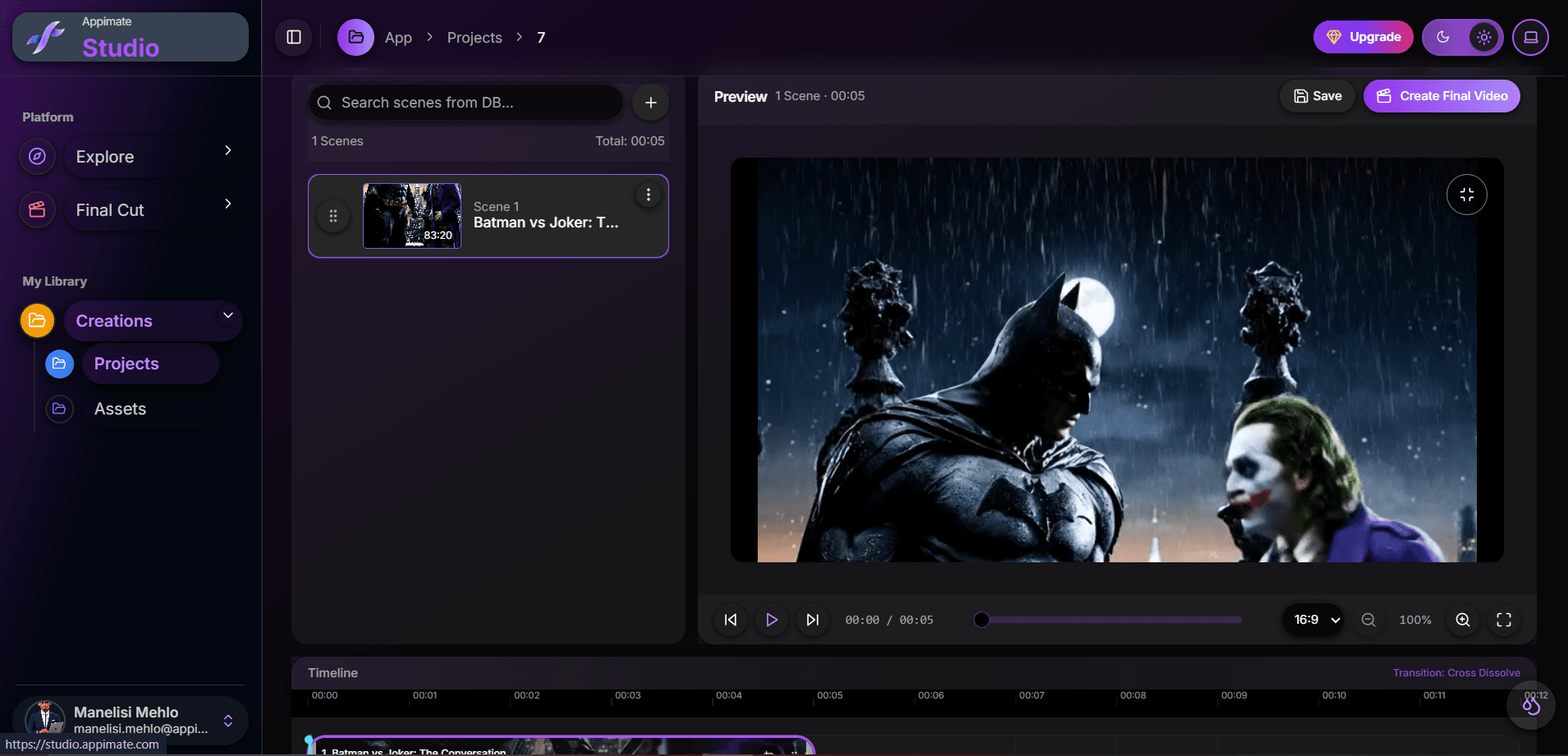Click the Save button

[1318, 96]
